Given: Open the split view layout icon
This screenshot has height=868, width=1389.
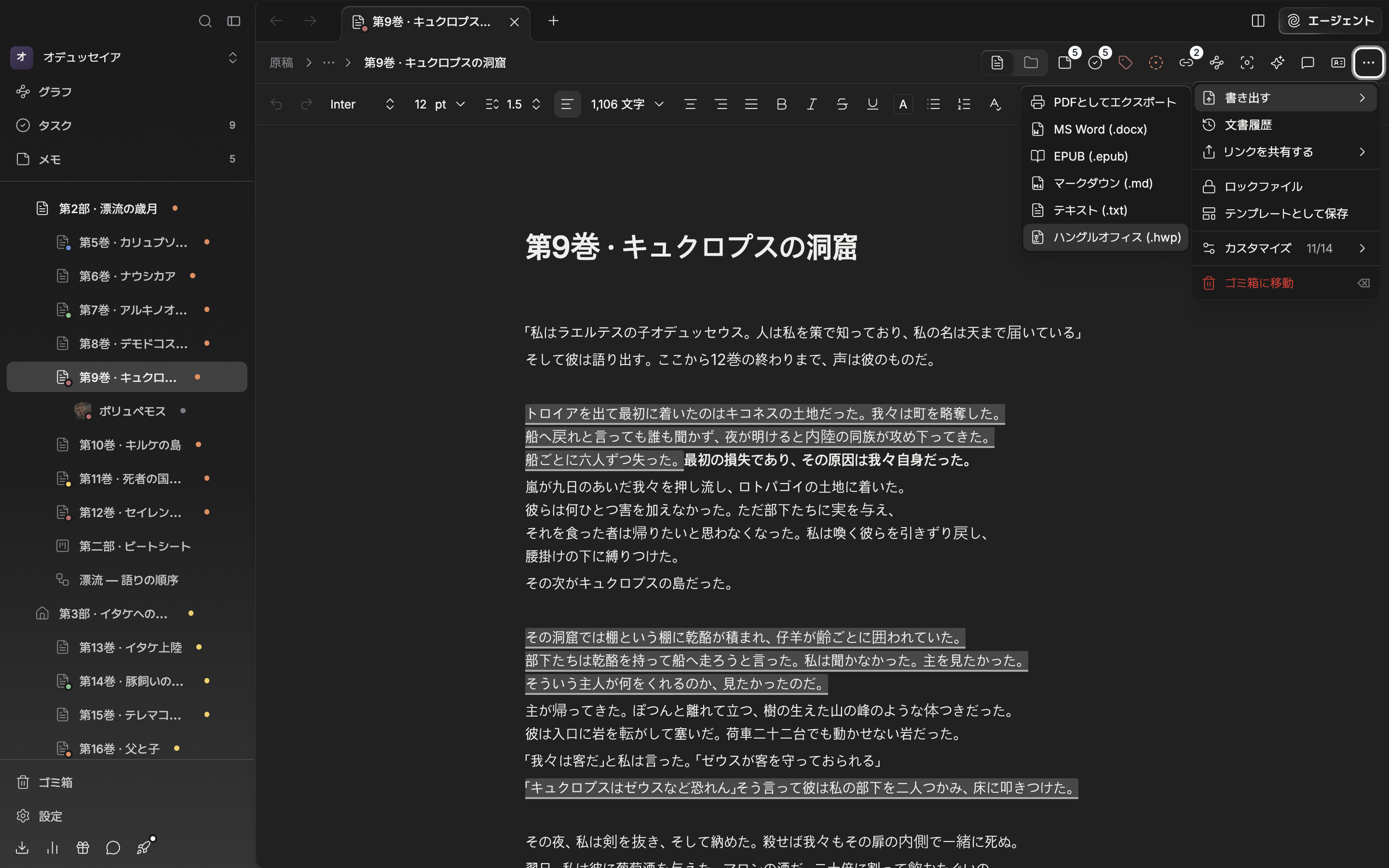Looking at the screenshot, I should click(x=1257, y=21).
